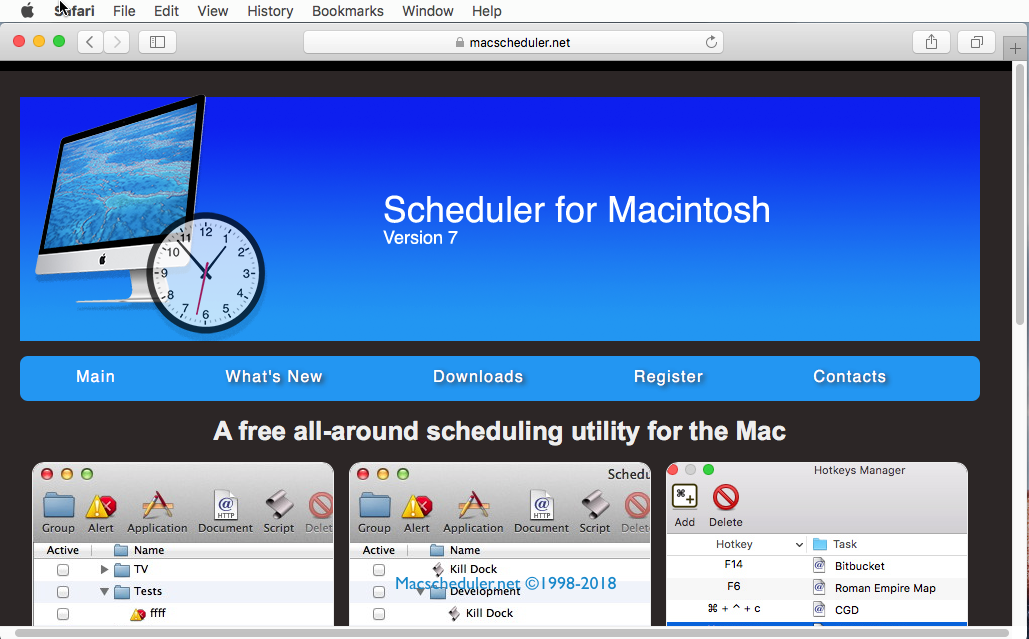This screenshot has height=639, width=1029.
Task: Click the Task column header in Hotkeys Manager
Action: pos(845,544)
